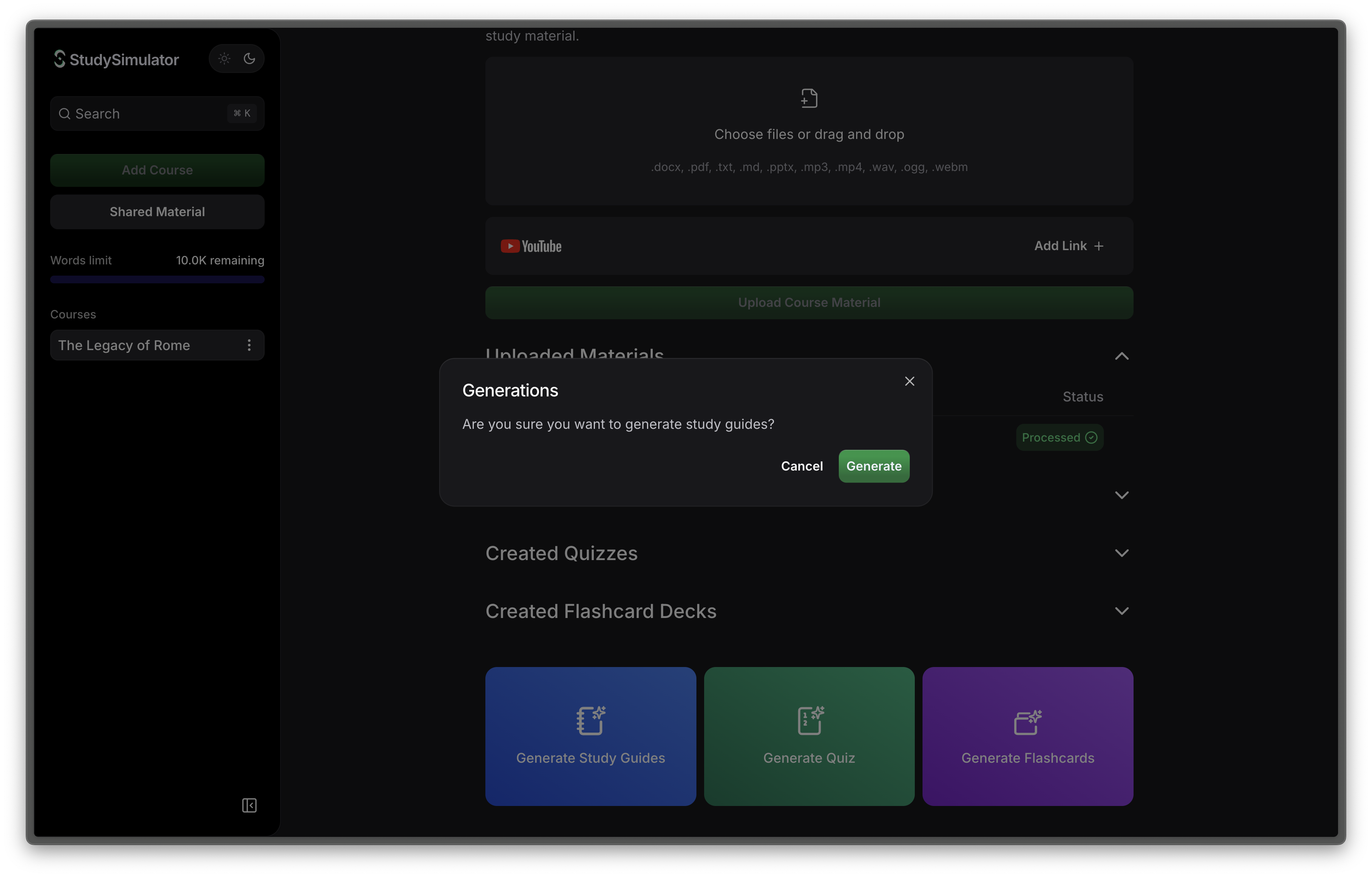The height and width of the screenshot is (877, 1372).
Task: Switch to dark mode moon icon
Action: pyautogui.click(x=249, y=59)
